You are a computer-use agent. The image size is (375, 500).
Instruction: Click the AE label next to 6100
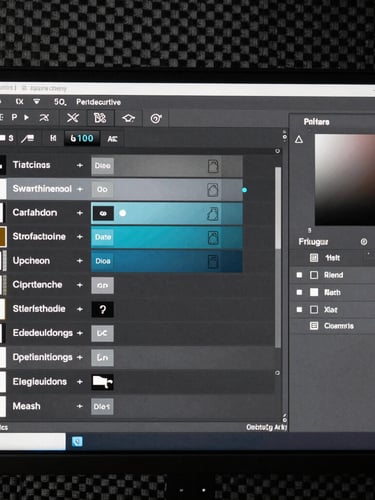coord(112,139)
